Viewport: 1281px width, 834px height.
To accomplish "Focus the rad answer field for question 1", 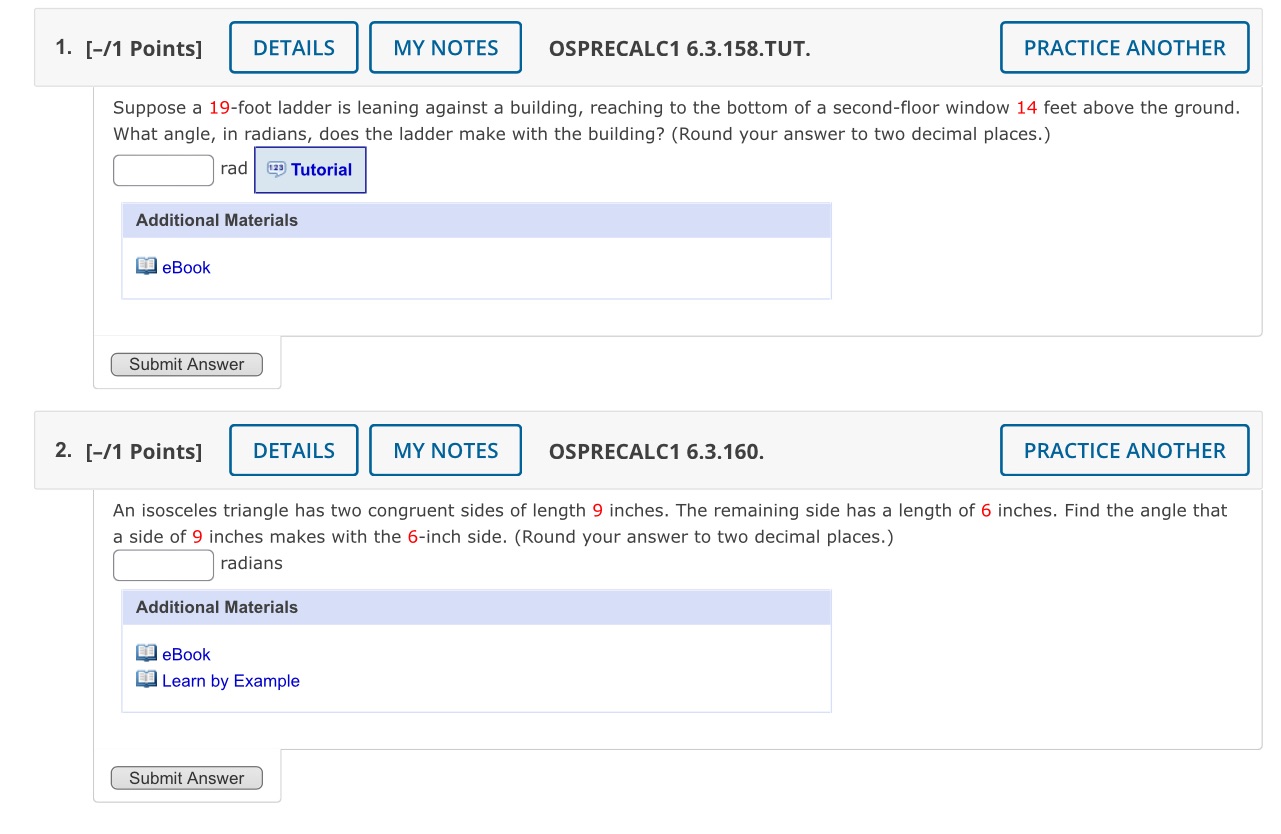I will tap(164, 170).
